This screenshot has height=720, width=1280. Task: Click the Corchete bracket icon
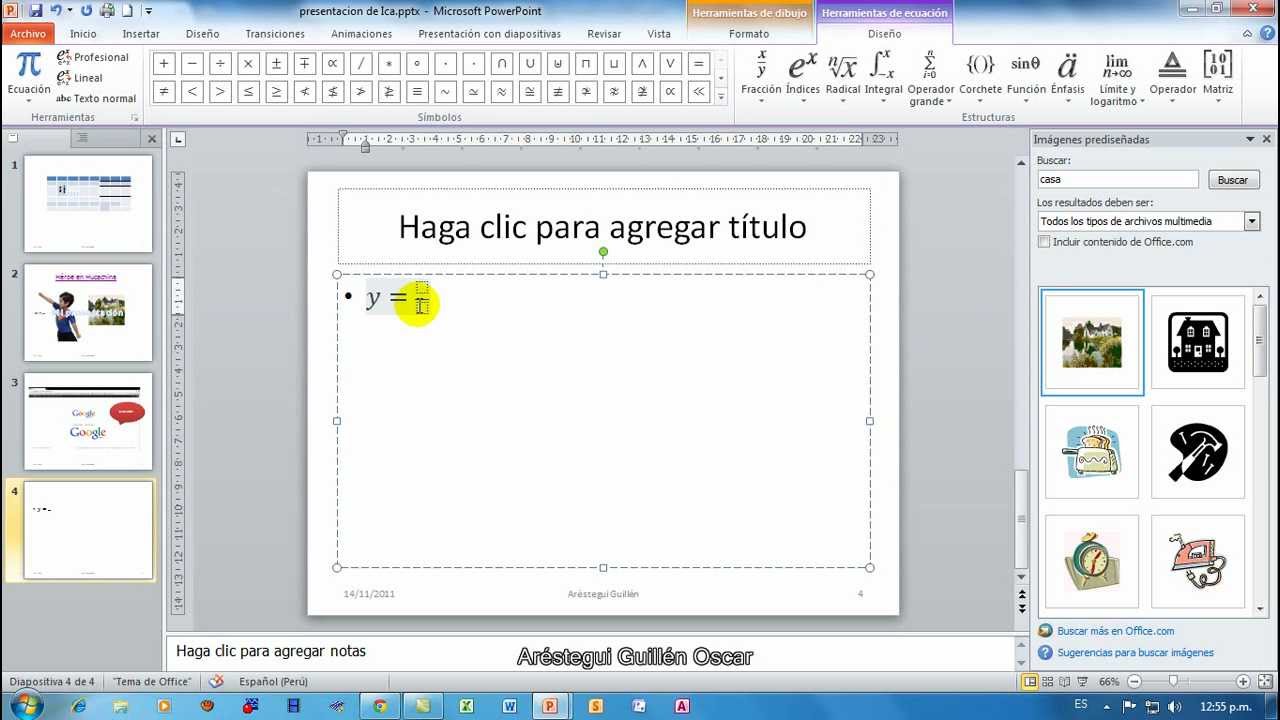pos(980,66)
